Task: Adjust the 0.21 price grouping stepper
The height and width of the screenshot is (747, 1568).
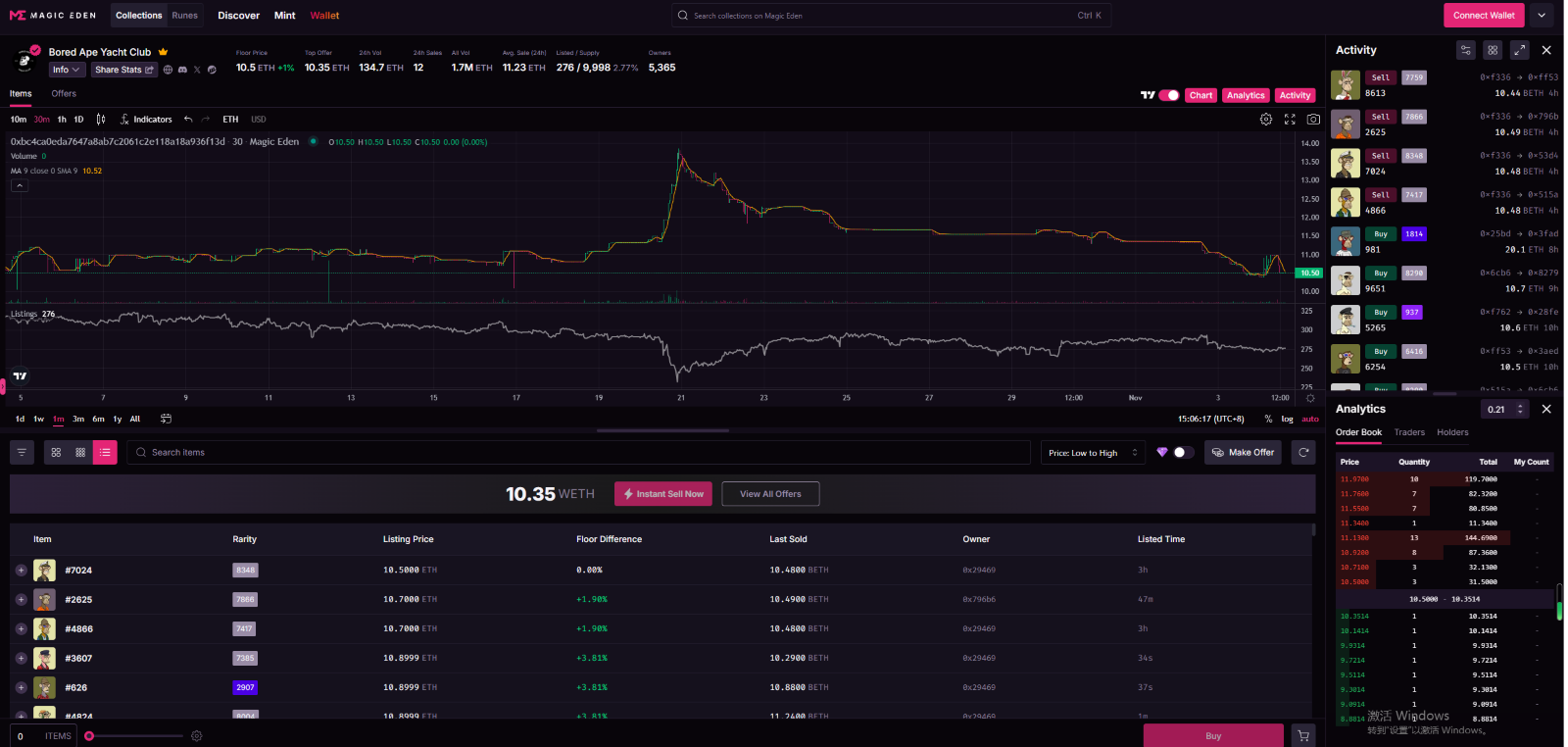Action: pyautogui.click(x=1520, y=409)
